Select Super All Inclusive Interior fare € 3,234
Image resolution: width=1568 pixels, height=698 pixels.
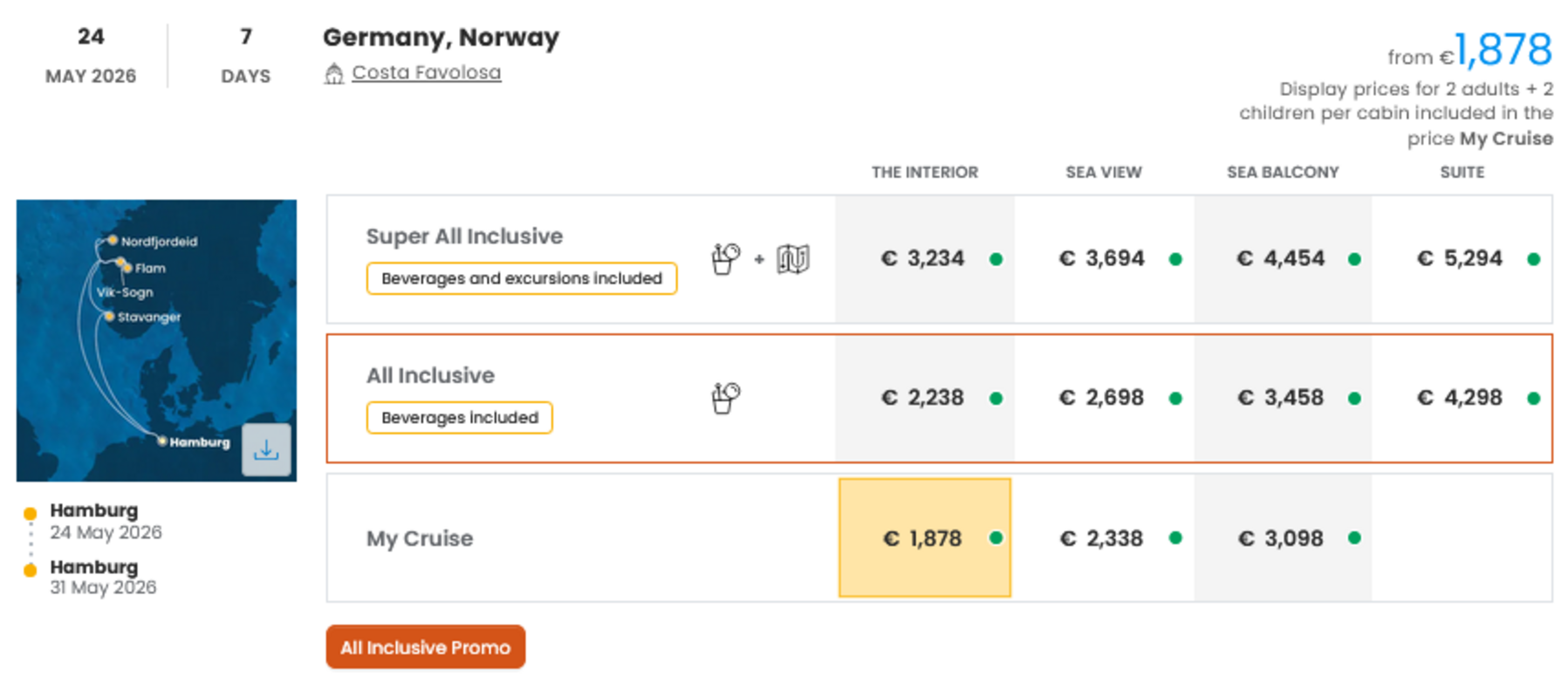click(x=924, y=259)
